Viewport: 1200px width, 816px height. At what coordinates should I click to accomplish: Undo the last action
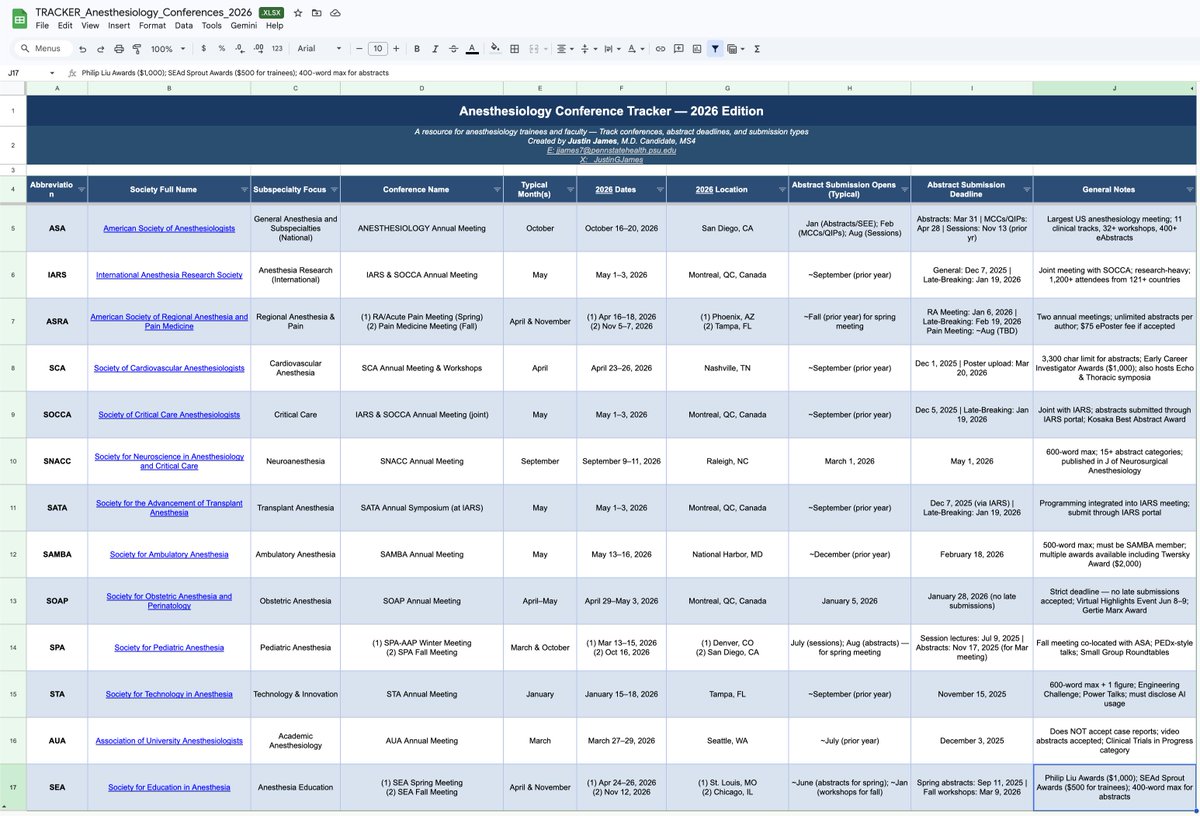[x=82, y=48]
